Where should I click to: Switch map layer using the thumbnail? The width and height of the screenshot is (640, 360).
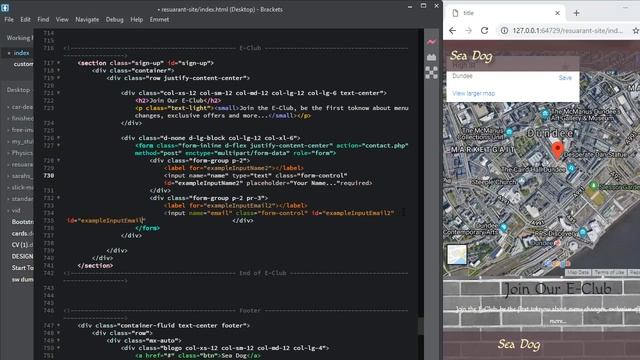(x=457, y=254)
